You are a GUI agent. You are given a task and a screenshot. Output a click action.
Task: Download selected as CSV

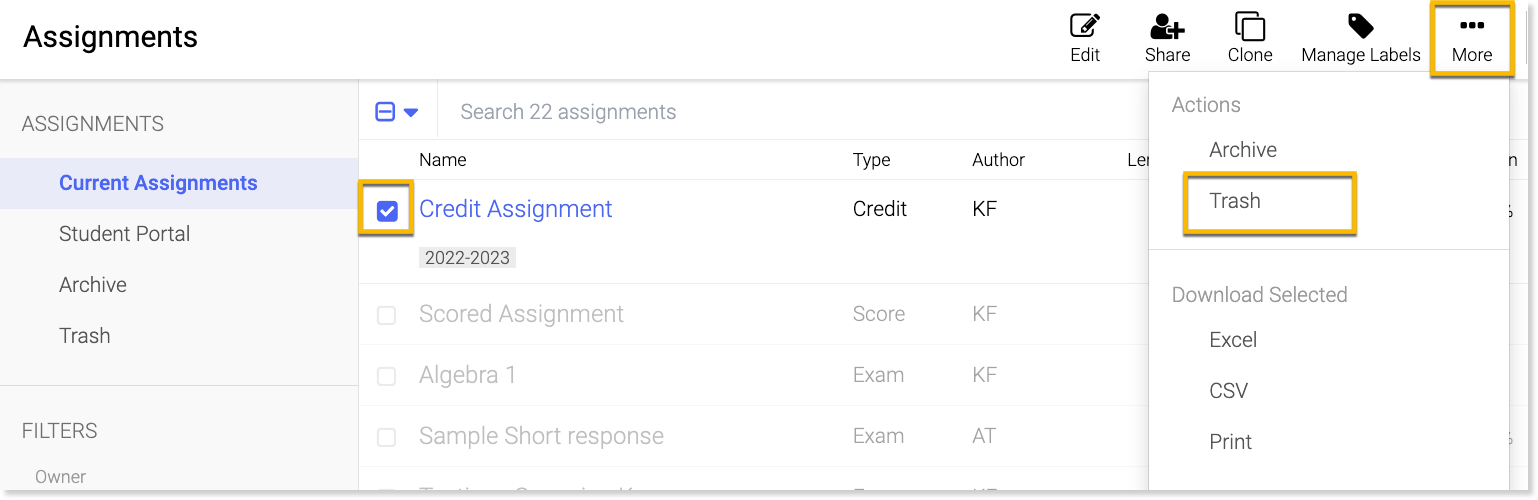point(1229,391)
